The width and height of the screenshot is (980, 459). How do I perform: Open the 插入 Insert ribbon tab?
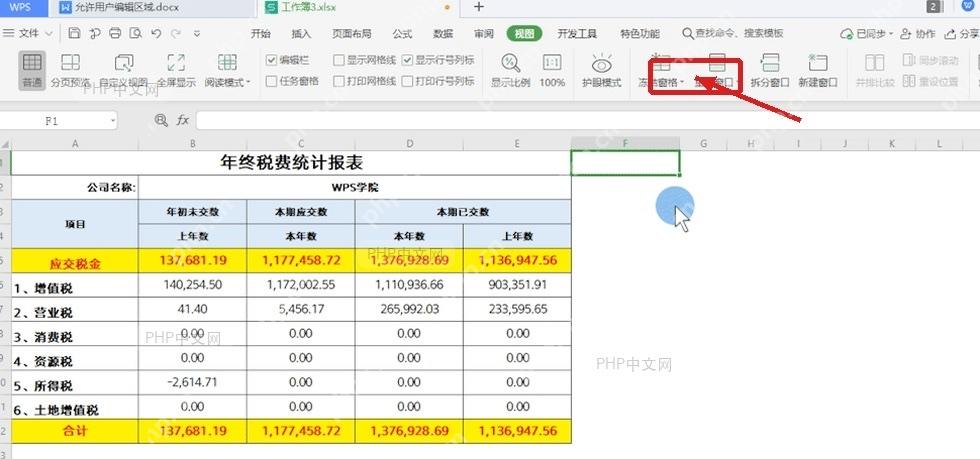(x=301, y=34)
